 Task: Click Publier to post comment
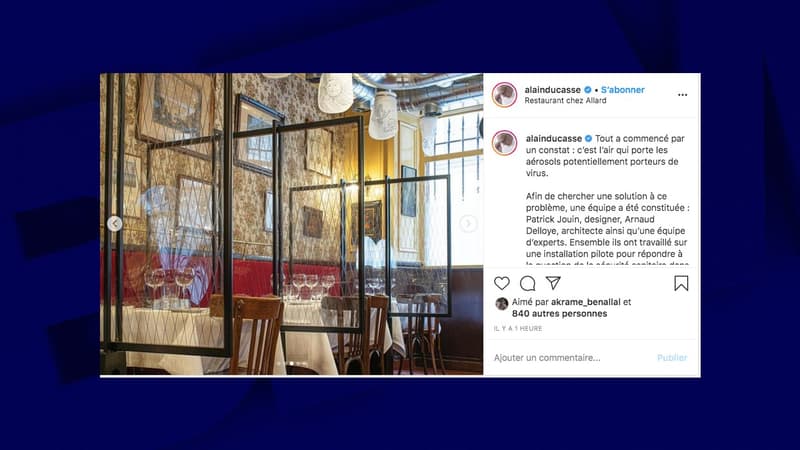click(672, 358)
